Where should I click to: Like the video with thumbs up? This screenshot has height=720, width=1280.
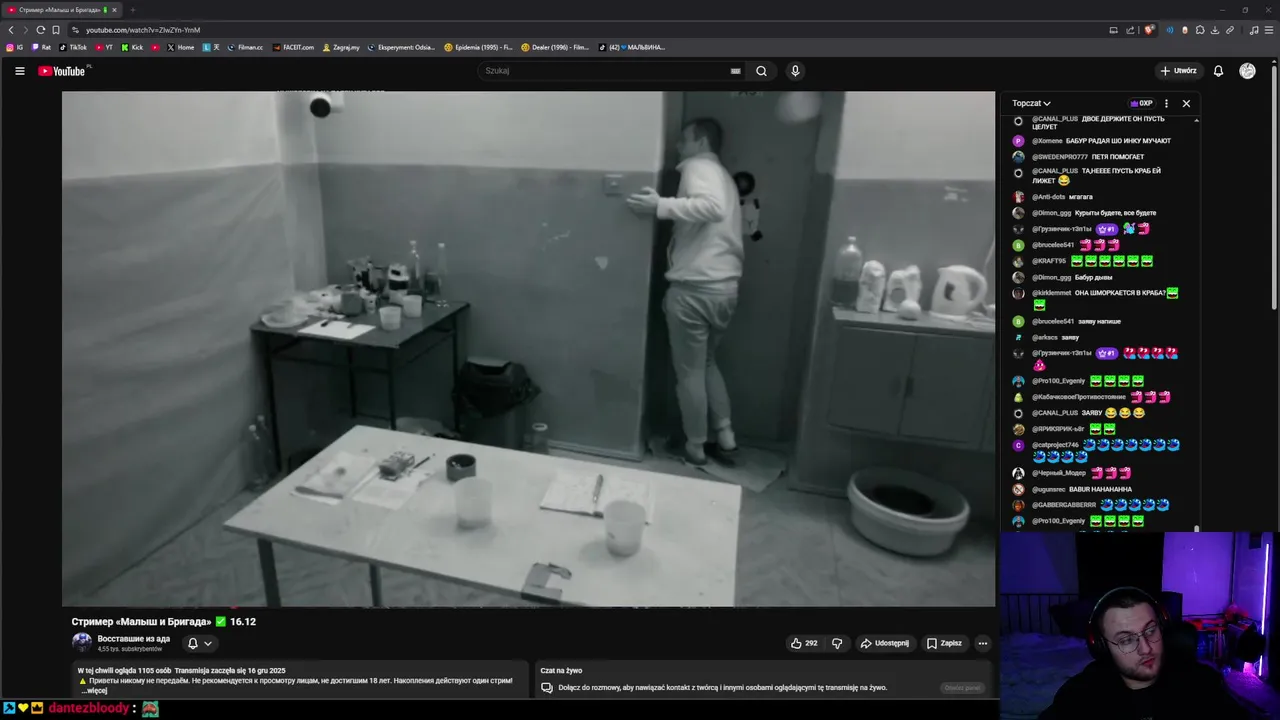click(x=804, y=643)
